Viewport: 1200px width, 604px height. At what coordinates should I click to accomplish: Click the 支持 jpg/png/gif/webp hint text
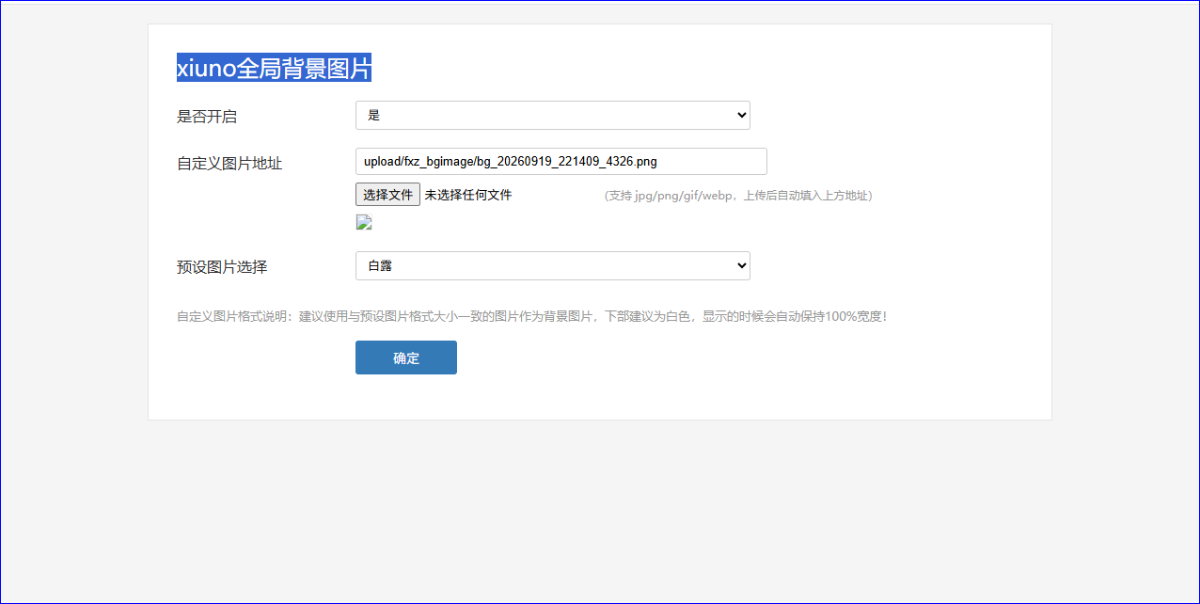point(739,196)
